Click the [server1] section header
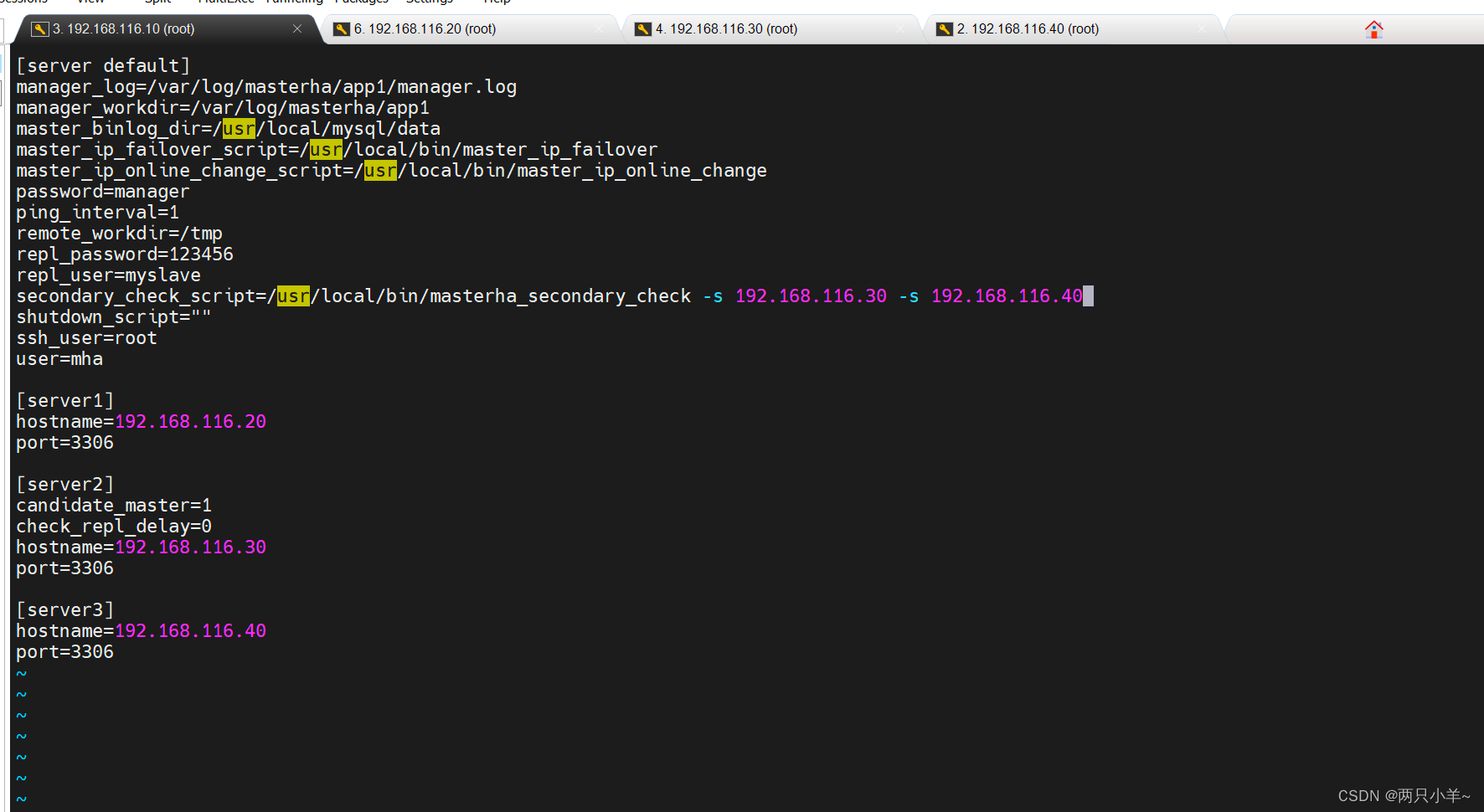 [x=64, y=400]
